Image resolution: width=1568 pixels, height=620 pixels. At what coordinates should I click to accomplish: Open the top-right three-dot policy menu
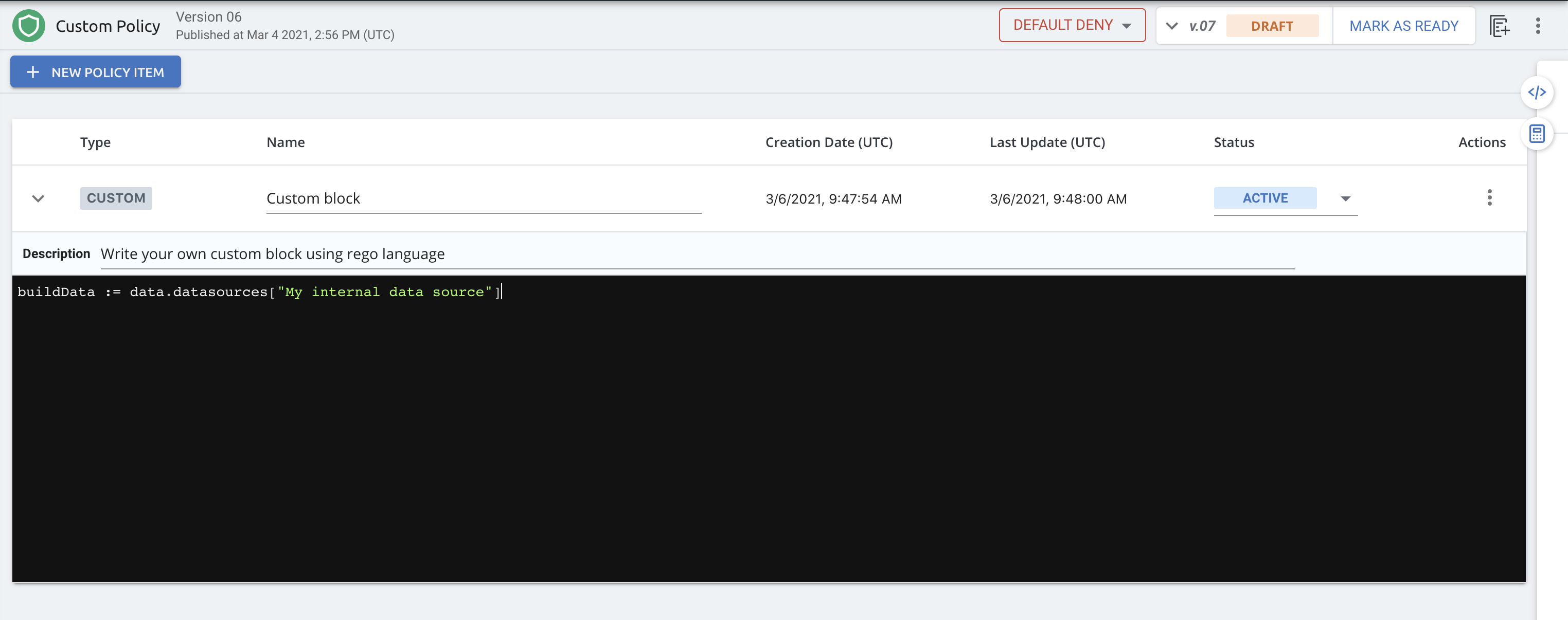click(x=1538, y=26)
